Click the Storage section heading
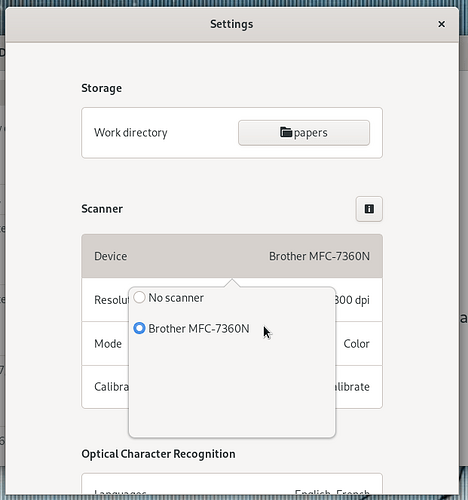Image resolution: width=468 pixels, height=500 pixels. click(102, 88)
